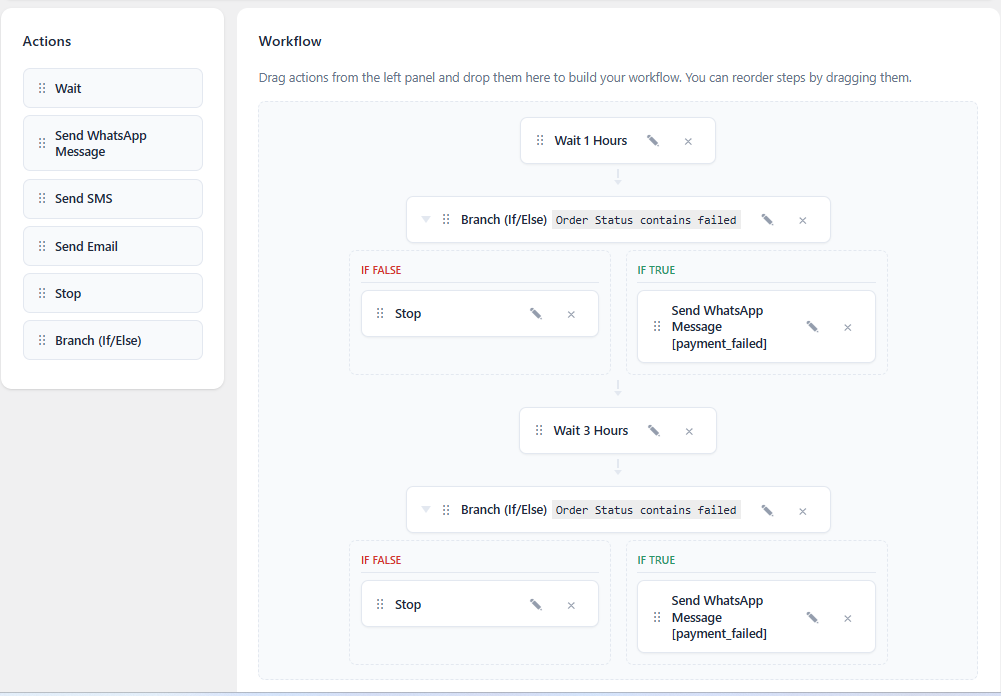Edit the second Stop step

536,604
